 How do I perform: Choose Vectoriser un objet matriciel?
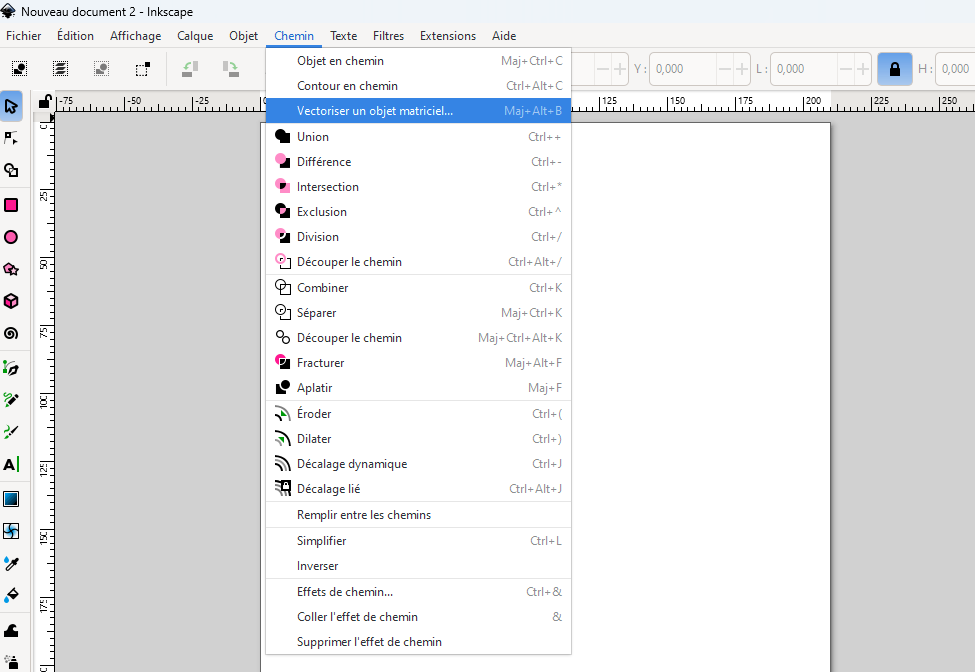click(375, 111)
